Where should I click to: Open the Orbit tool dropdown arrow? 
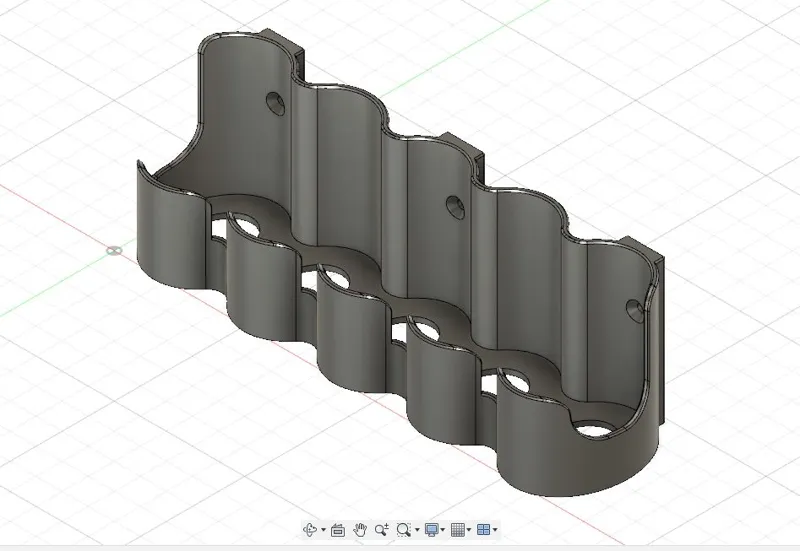[323, 530]
